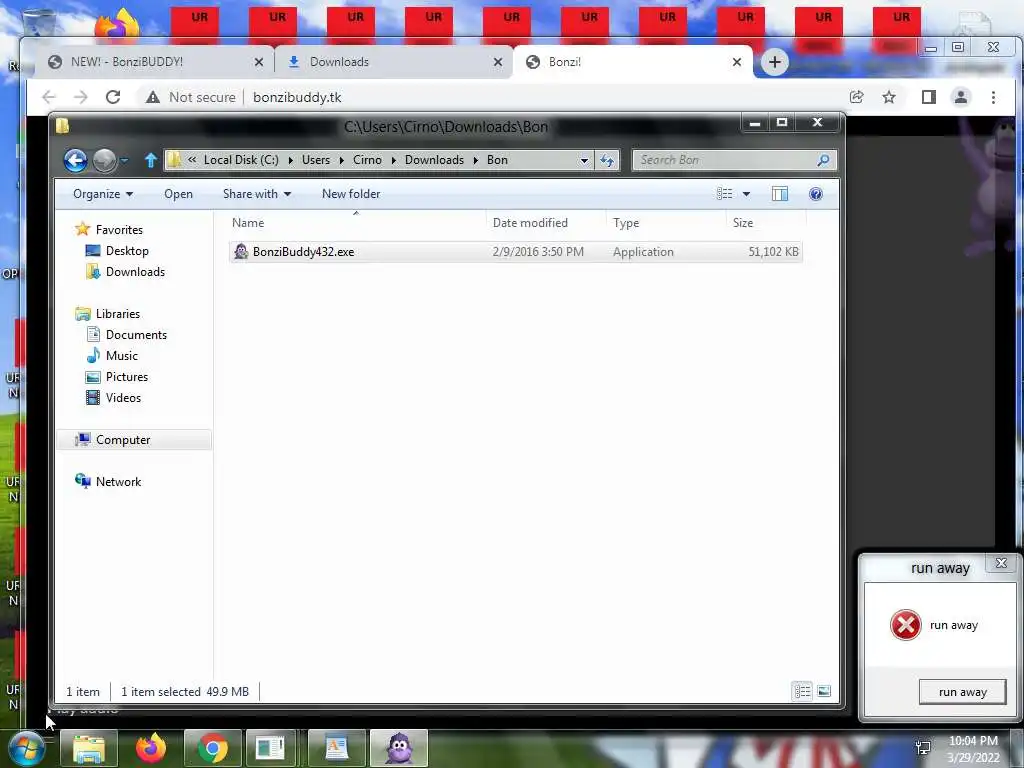Viewport: 1024px width, 768px height.
Task: Open Documents library in sidebar
Action: pyautogui.click(x=127, y=334)
